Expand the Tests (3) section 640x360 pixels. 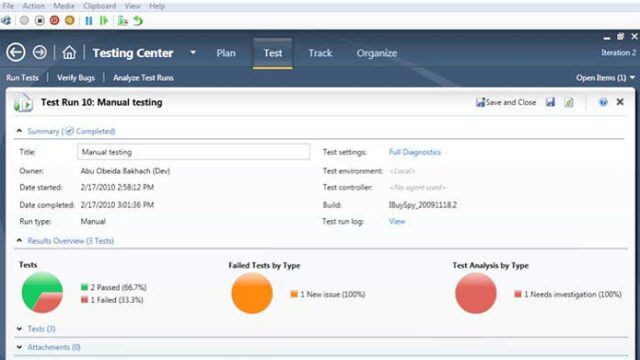point(19,329)
